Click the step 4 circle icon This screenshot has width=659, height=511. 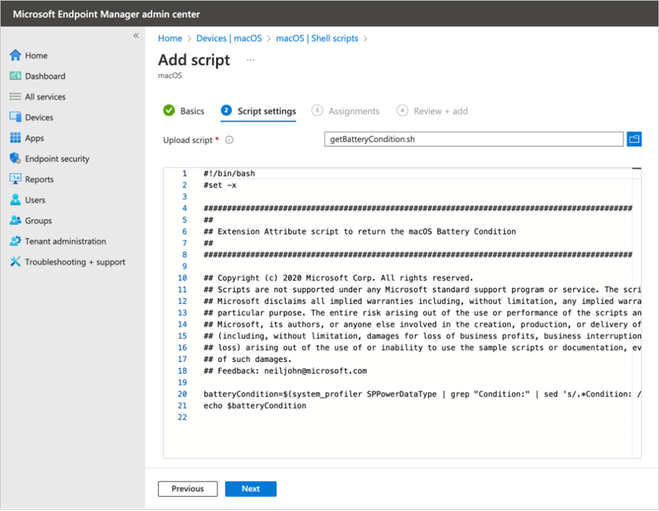(402, 110)
